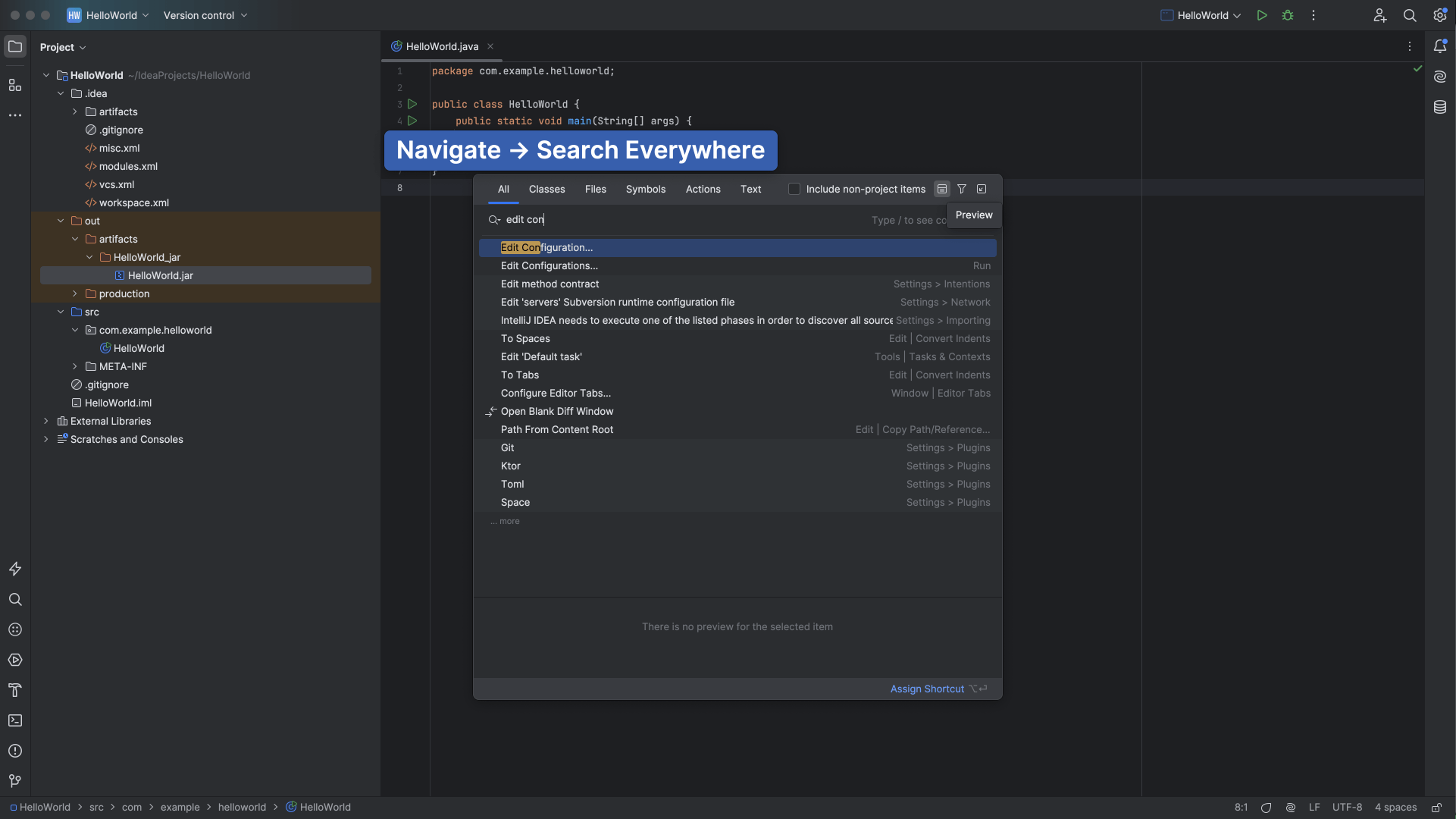Switch to the Classes search tab
Image resolution: width=1456 pixels, height=819 pixels.
(x=546, y=189)
